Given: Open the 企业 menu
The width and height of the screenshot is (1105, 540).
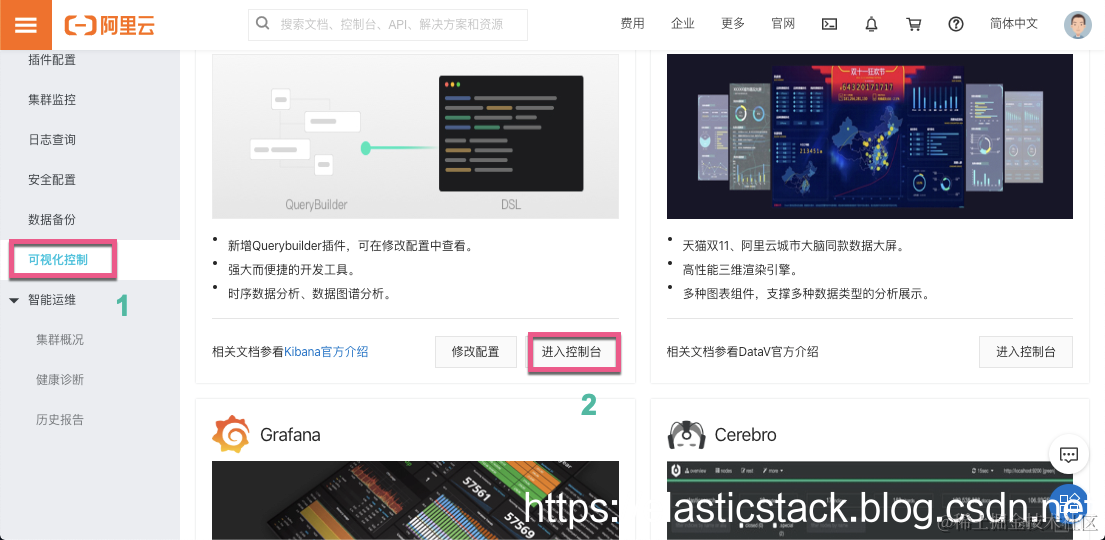Looking at the screenshot, I should pyautogui.click(x=683, y=24).
